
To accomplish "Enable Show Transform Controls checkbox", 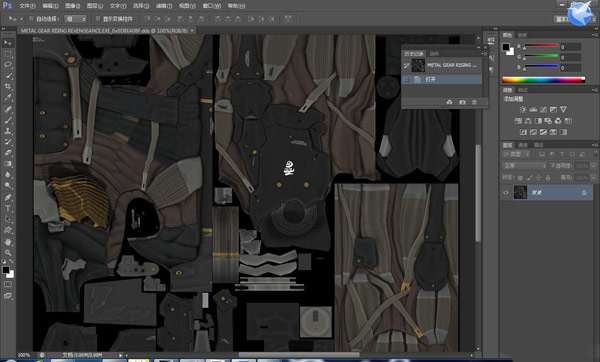I will (98, 18).
